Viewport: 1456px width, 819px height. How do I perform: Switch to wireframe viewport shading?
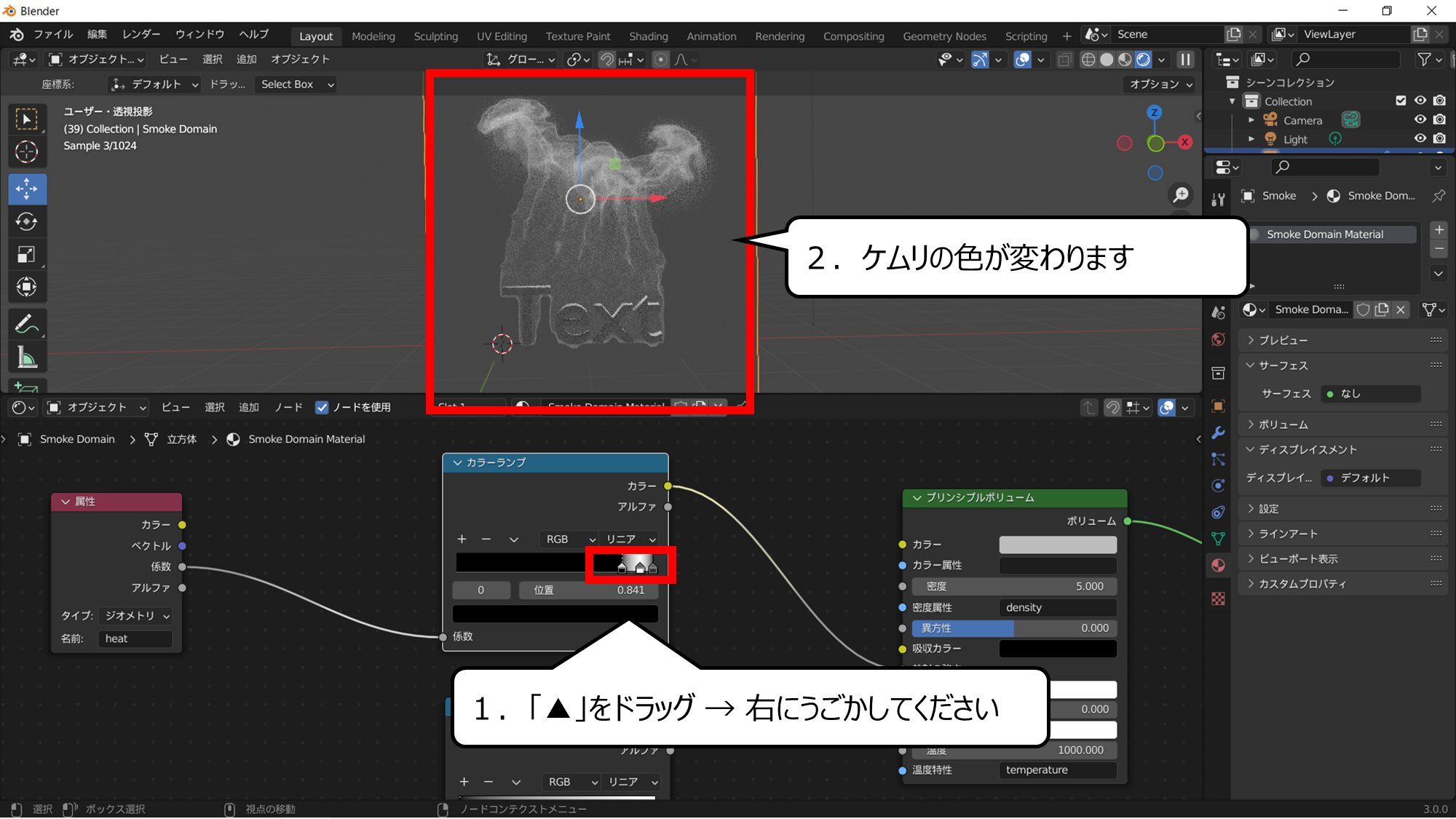pyautogui.click(x=1088, y=60)
